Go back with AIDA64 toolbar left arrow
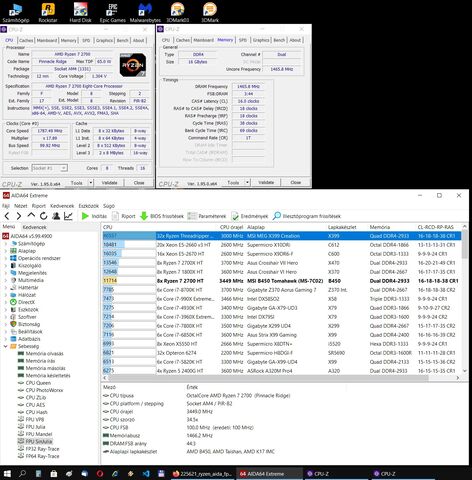Screen dimensions: 472x480 7,216
